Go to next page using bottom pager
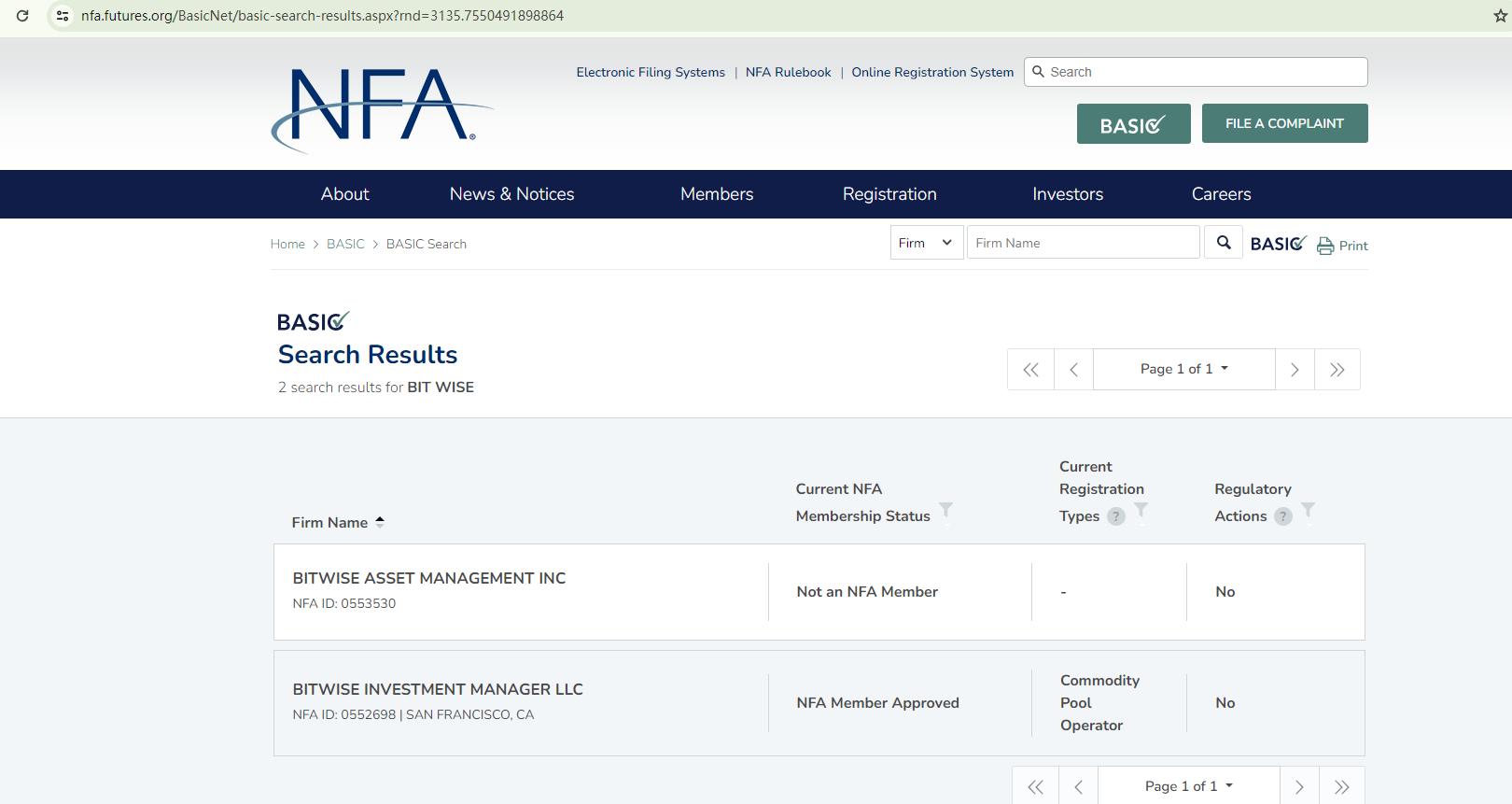This screenshot has width=1512, height=804. (1300, 787)
